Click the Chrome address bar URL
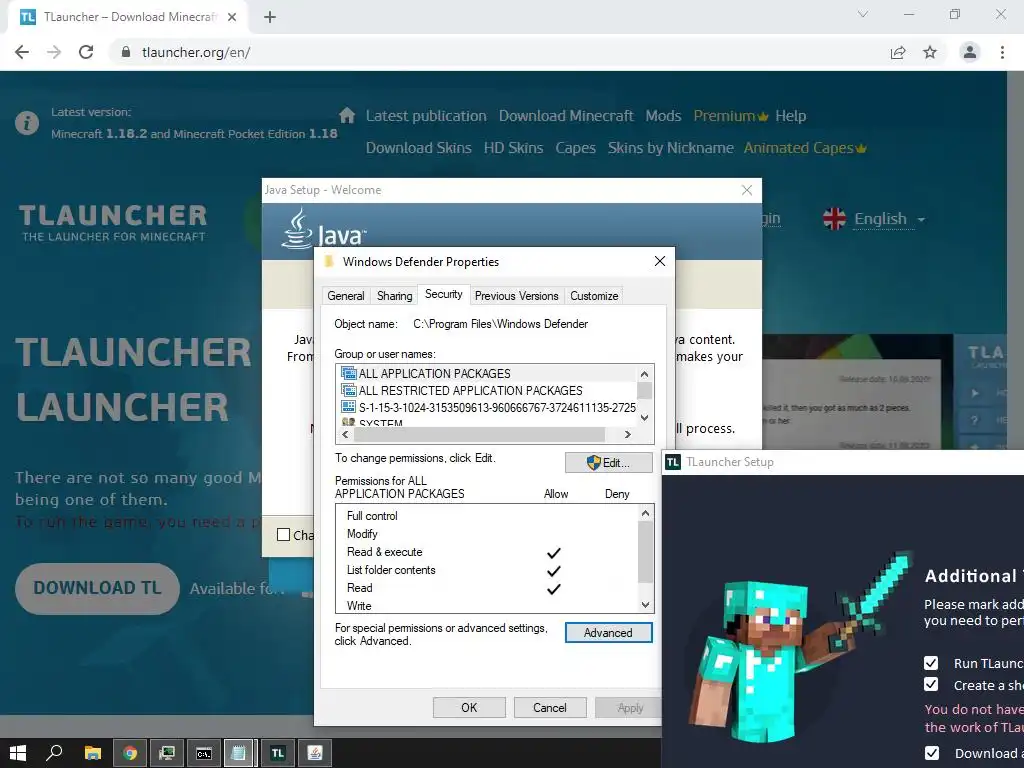This screenshot has height=768, width=1024. (196, 52)
